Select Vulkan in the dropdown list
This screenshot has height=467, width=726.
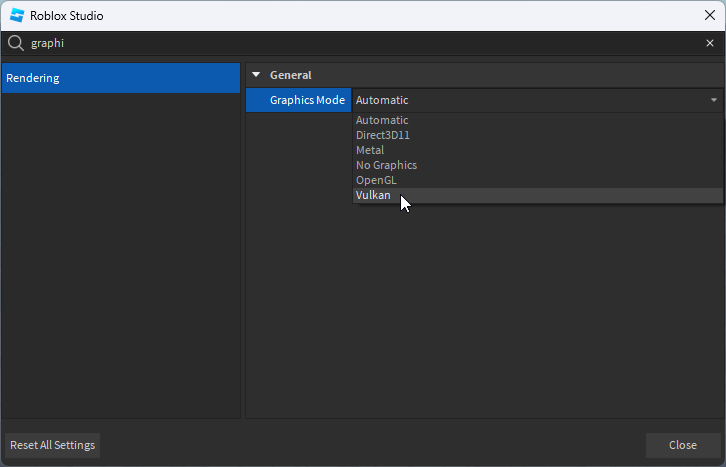coord(373,195)
